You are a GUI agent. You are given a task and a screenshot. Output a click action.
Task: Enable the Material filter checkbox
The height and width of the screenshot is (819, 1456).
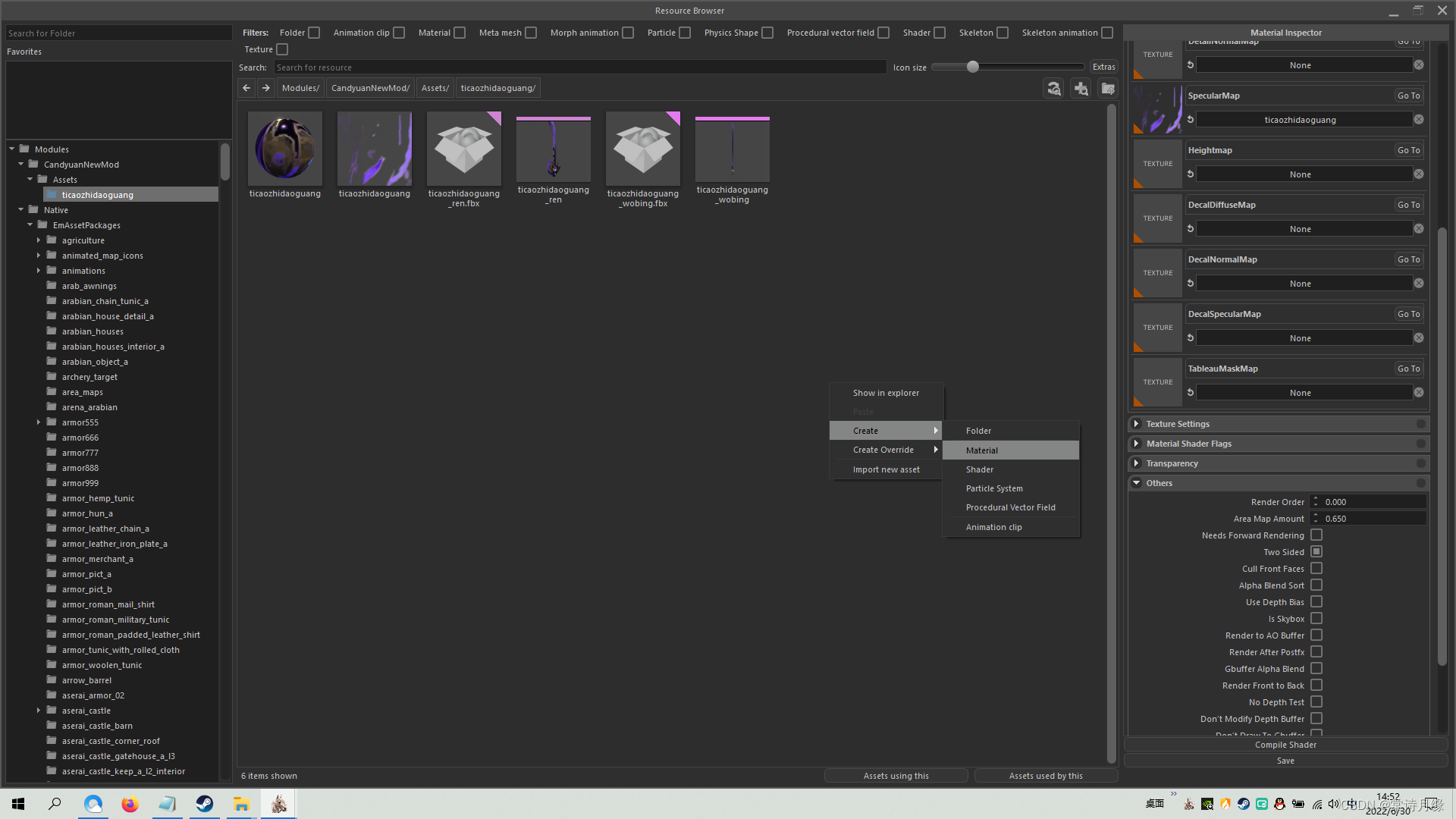click(460, 33)
